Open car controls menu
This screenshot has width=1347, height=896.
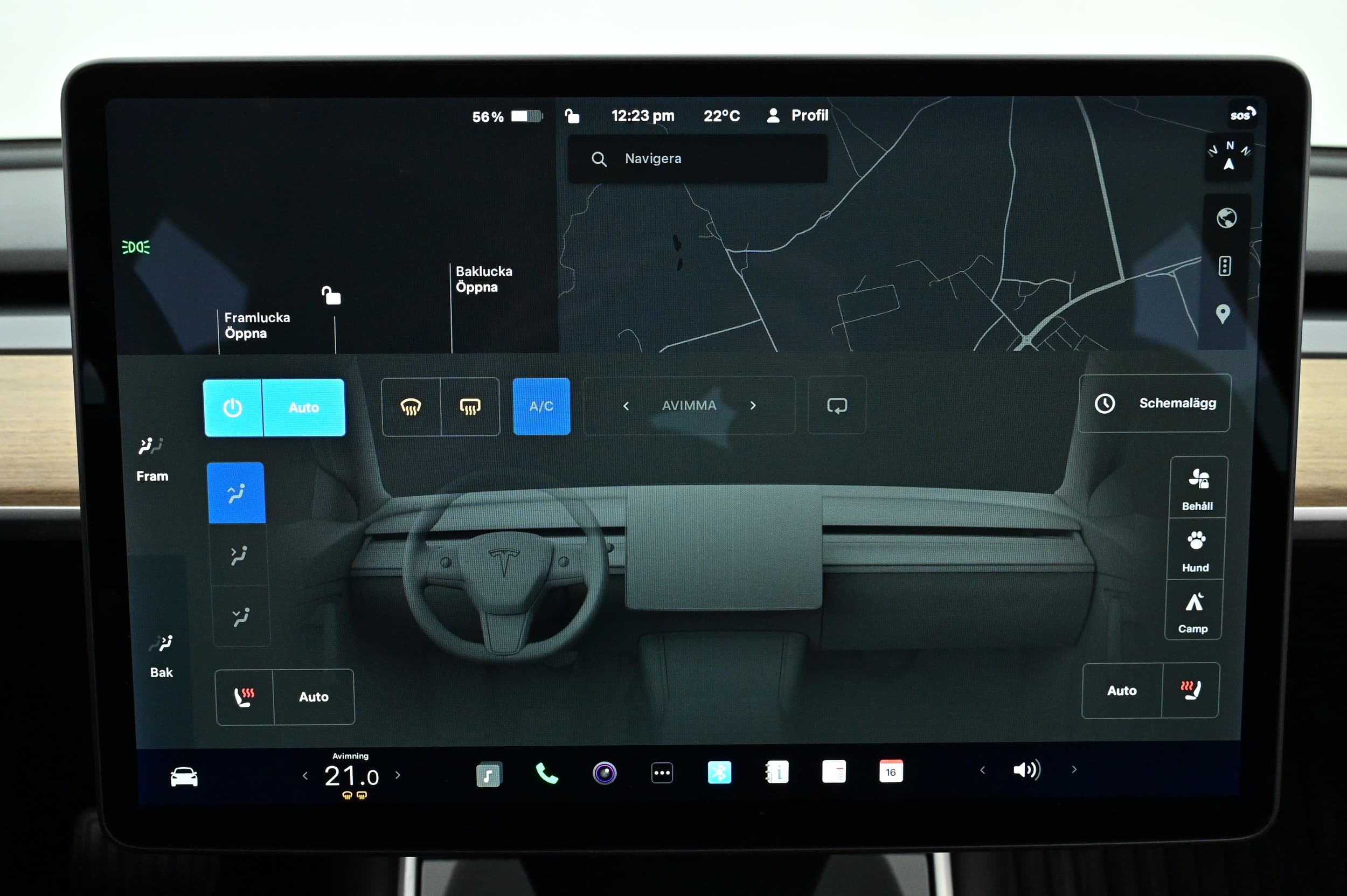coord(184,777)
